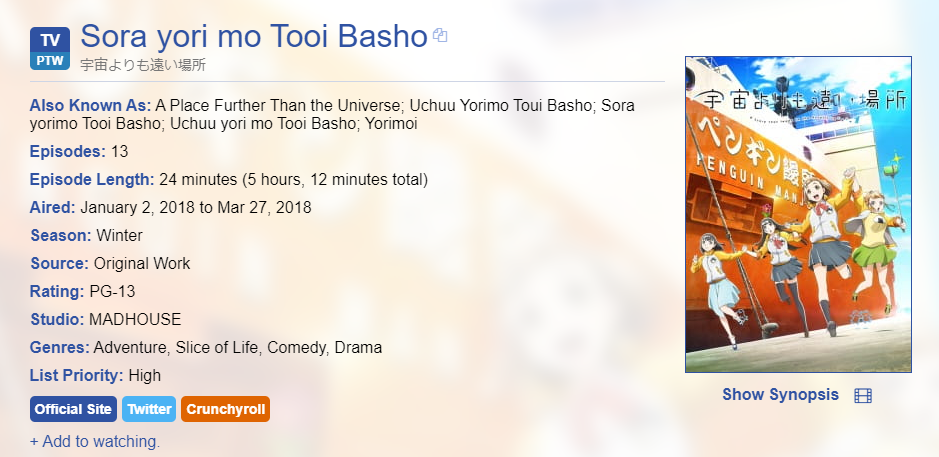Click the PTW status badge
This screenshot has width=939, height=457.
(50, 60)
